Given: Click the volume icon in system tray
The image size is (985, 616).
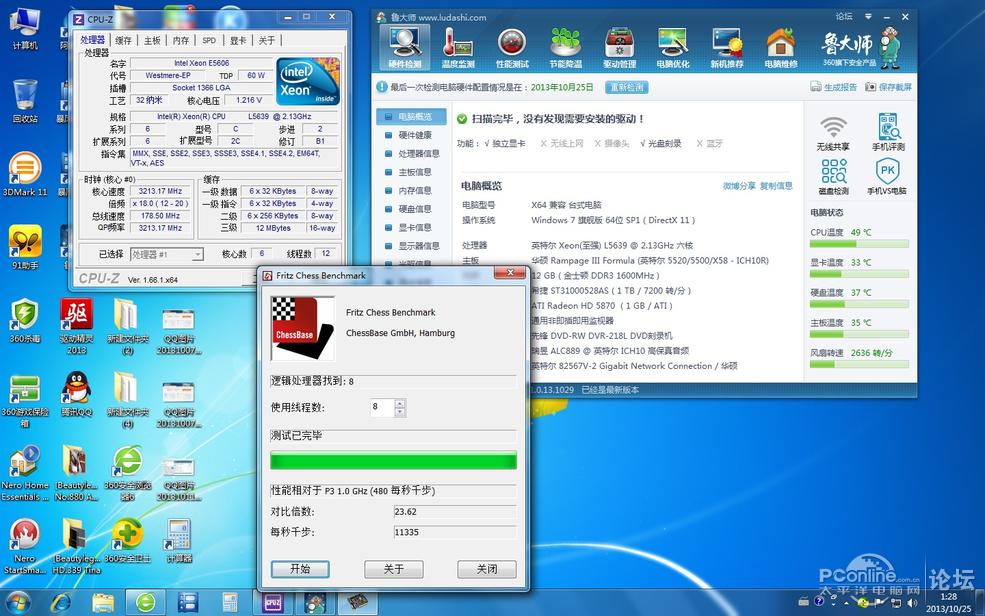Looking at the screenshot, I should 912,602.
